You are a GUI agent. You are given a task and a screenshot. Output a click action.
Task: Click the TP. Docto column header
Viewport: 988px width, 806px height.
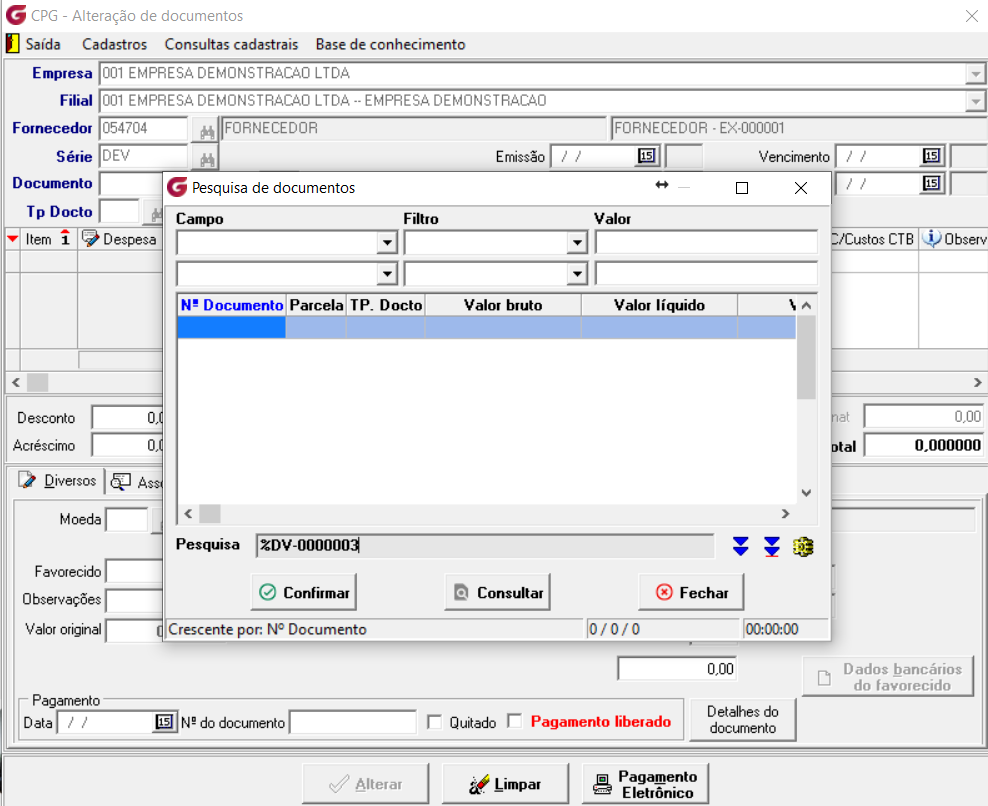click(x=386, y=305)
